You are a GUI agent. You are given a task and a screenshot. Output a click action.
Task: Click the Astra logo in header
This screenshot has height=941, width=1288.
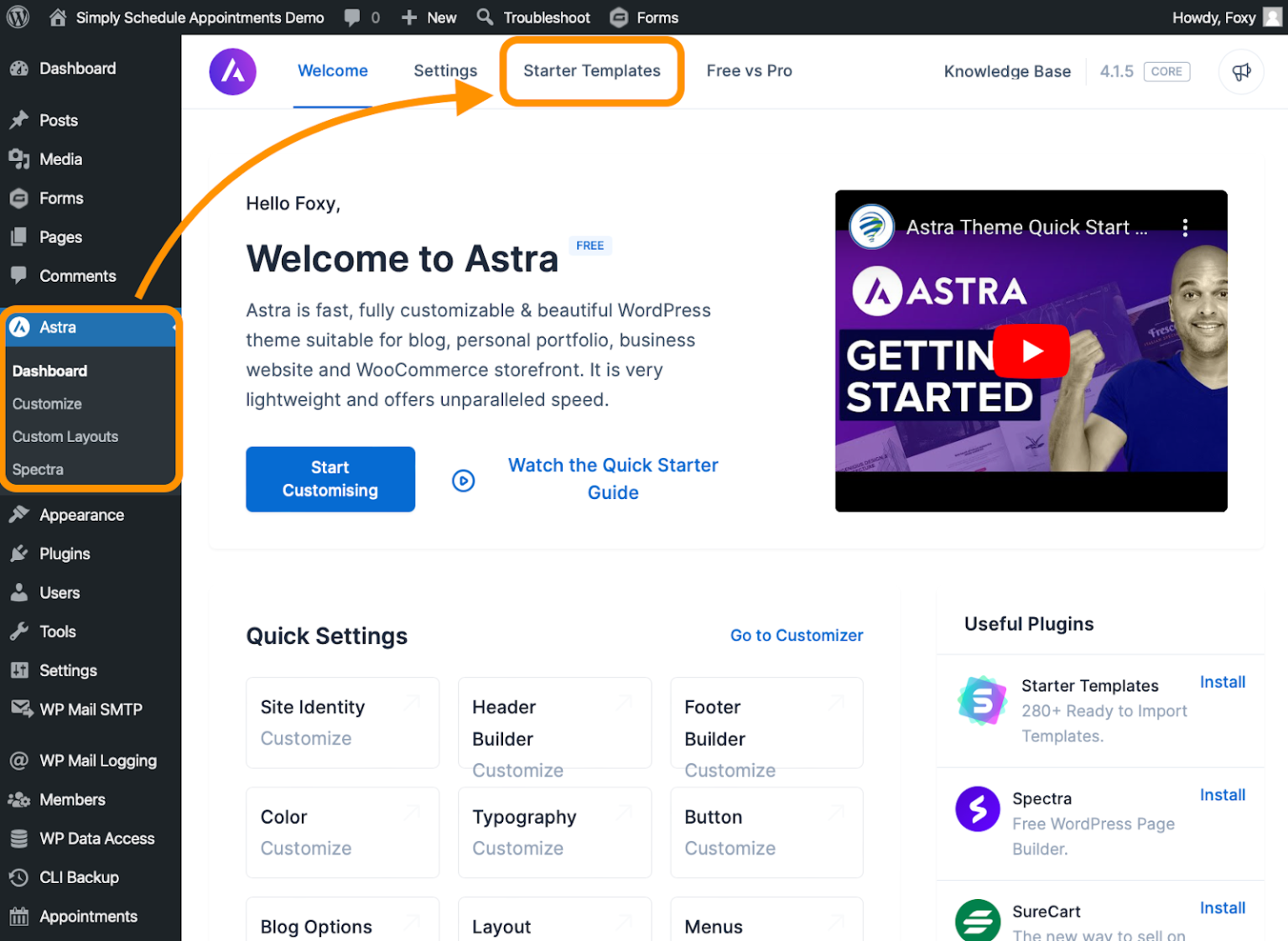pos(232,71)
